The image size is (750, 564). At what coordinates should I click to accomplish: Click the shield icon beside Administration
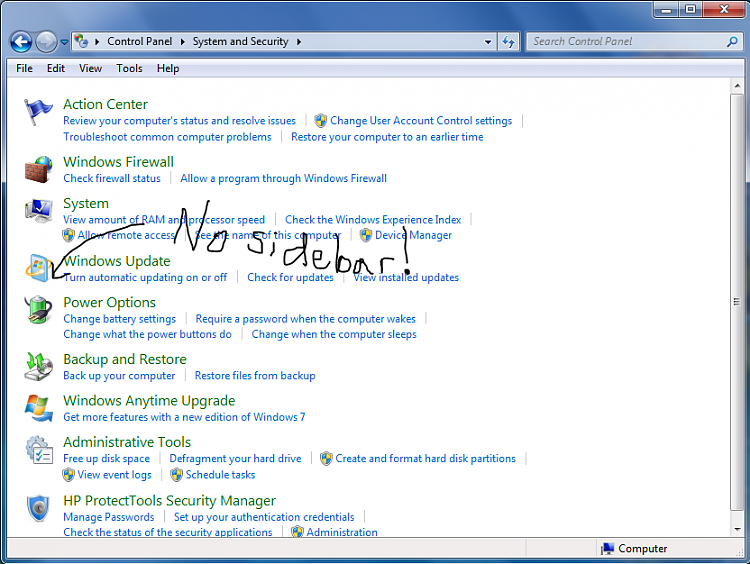click(298, 531)
